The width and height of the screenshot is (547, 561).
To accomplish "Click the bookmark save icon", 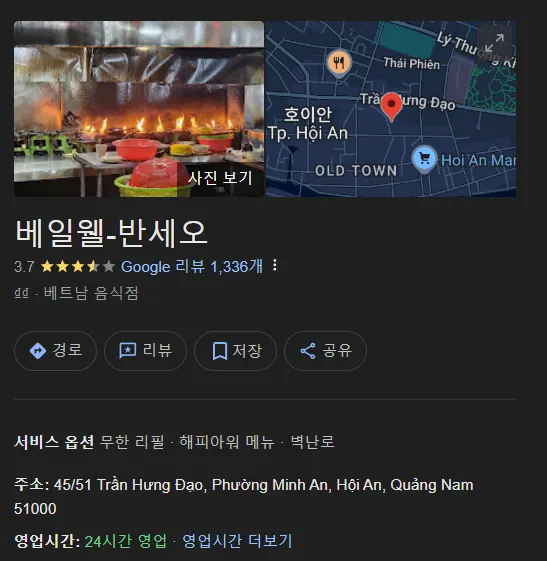I will tap(220, 351).
